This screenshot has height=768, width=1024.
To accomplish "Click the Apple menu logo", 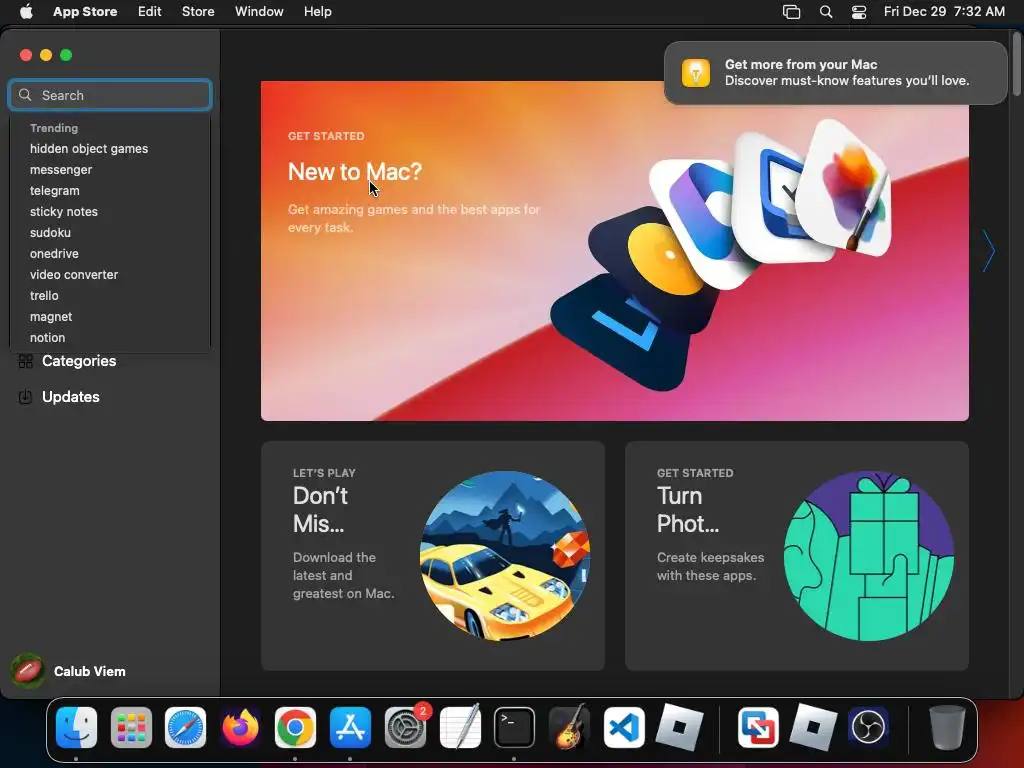I will pyautogui.click(x=26, y=11).
